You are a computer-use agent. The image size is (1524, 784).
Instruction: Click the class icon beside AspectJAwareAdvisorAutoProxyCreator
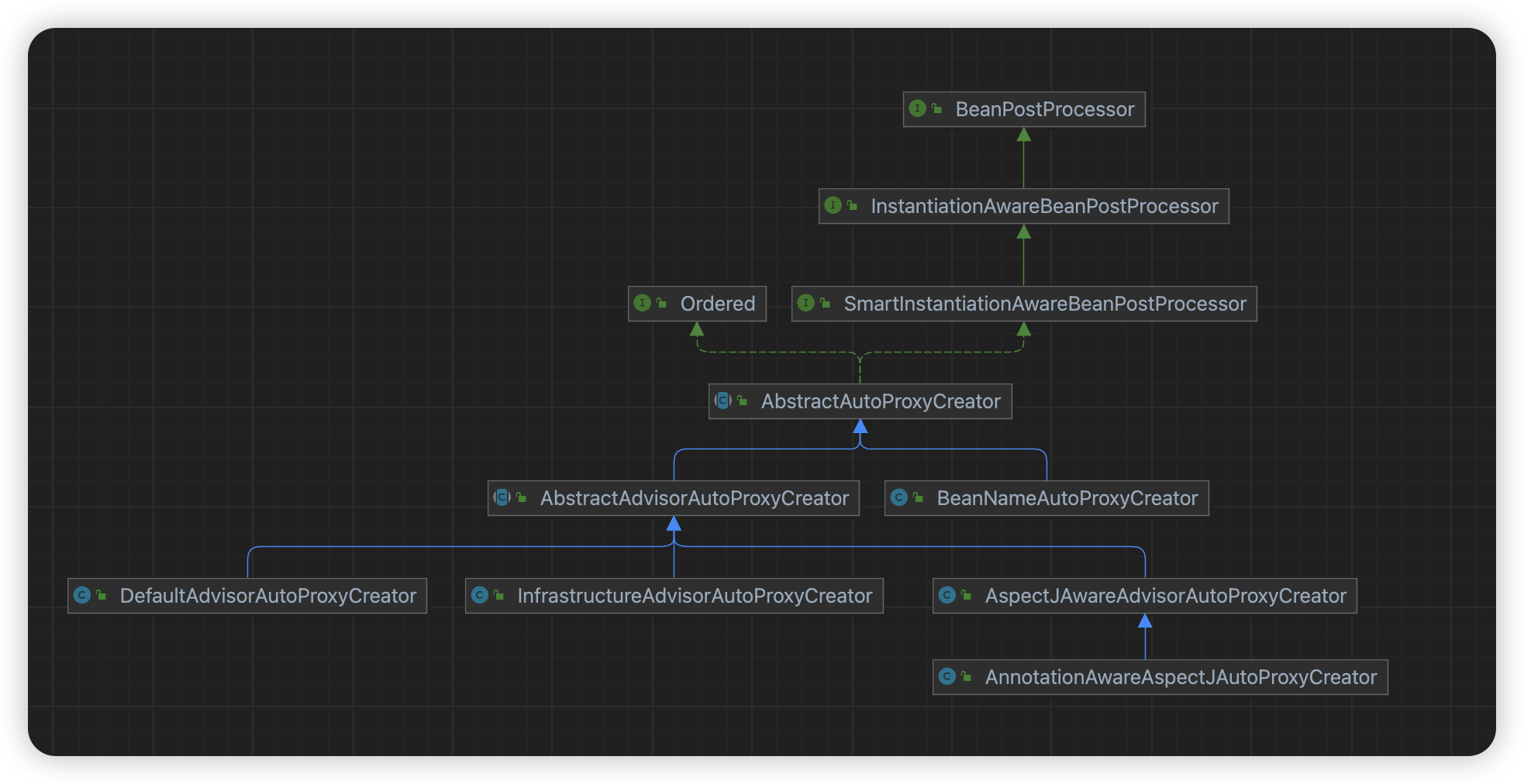click(947, 595)
